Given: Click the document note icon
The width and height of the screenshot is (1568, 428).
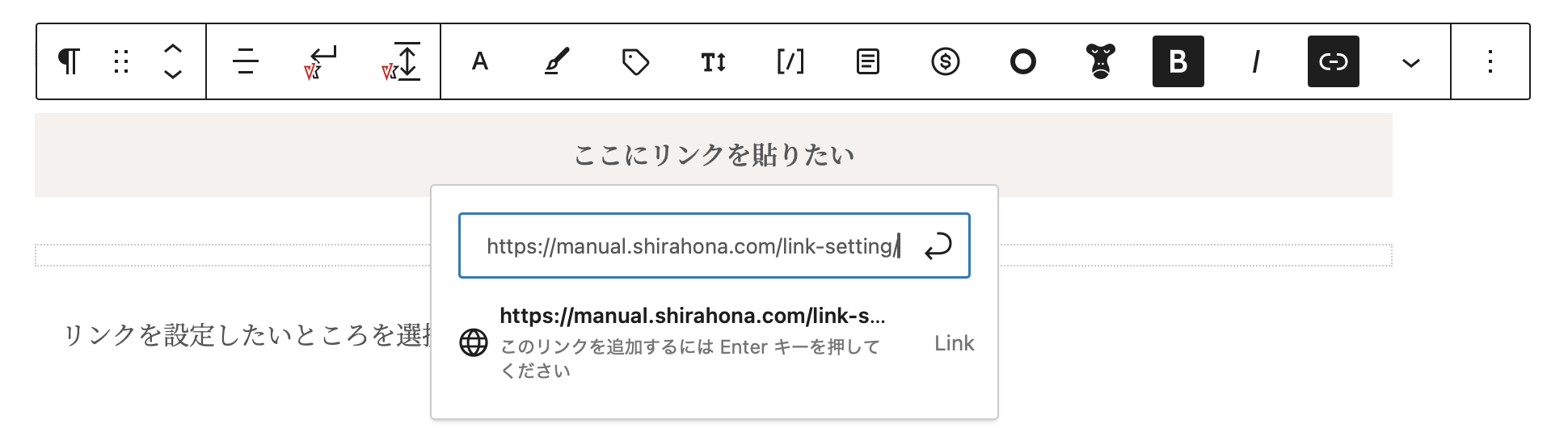Looking at the screenshot, I should tap(868, 61).
